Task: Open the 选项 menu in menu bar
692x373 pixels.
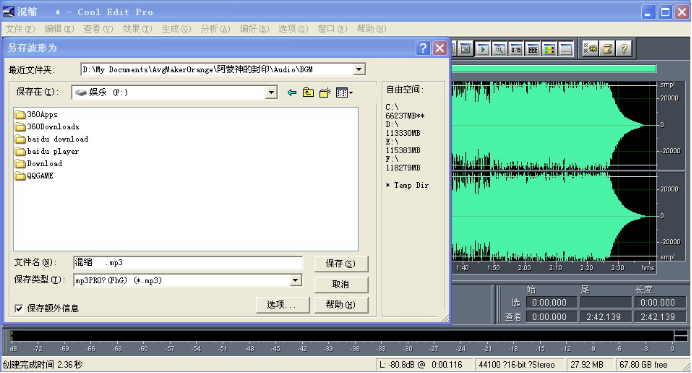Action: (x=293, y=29)
